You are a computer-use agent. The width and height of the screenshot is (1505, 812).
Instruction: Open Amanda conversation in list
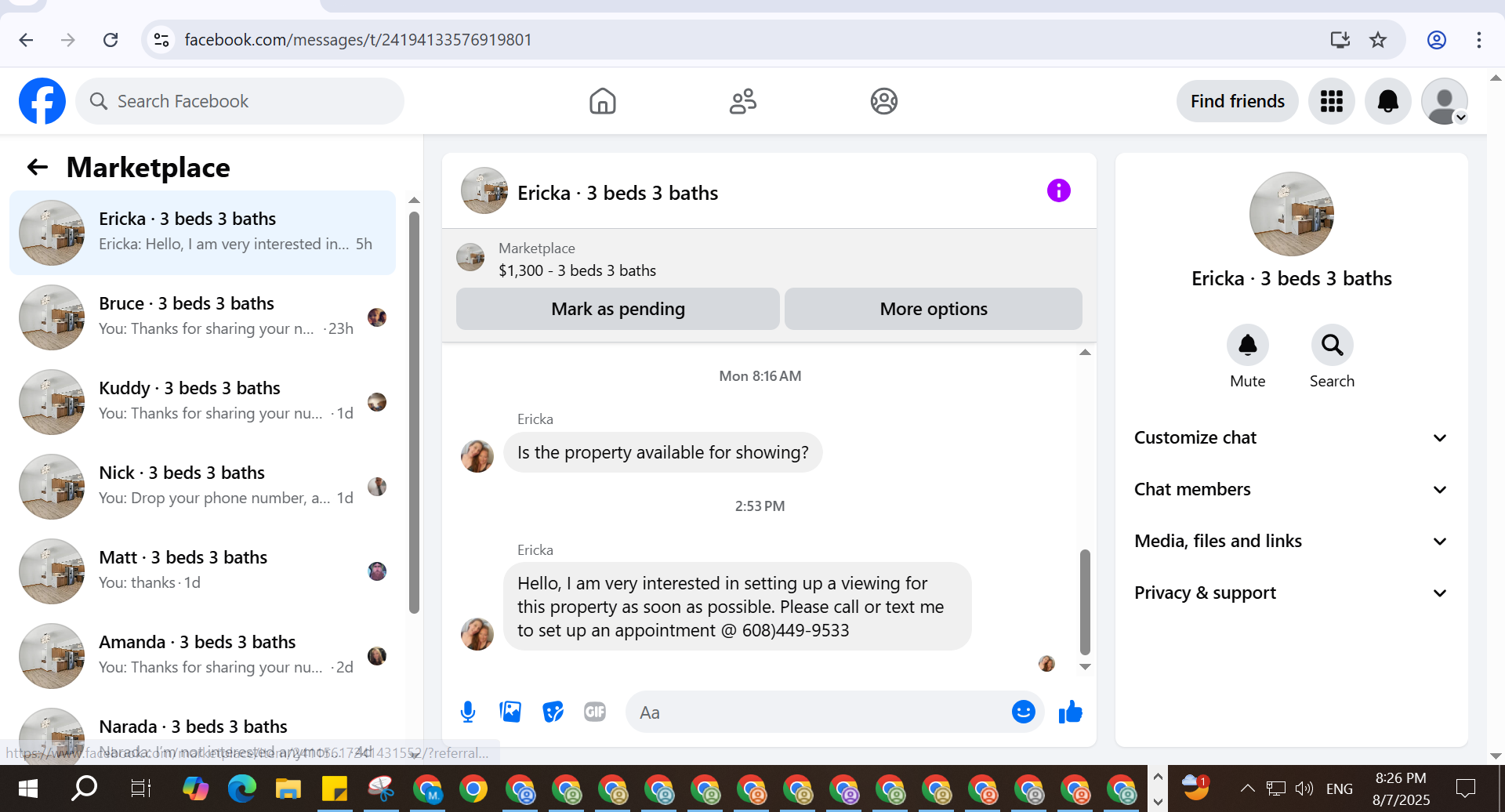[x=202, y=656]
